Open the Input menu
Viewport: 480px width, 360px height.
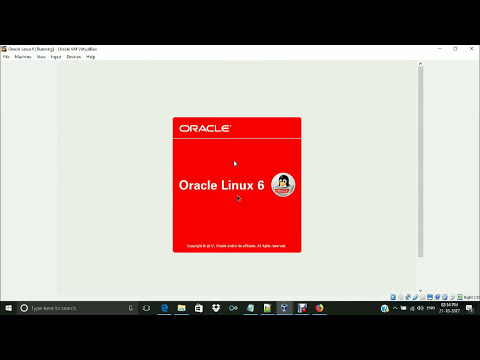[56, 57]
